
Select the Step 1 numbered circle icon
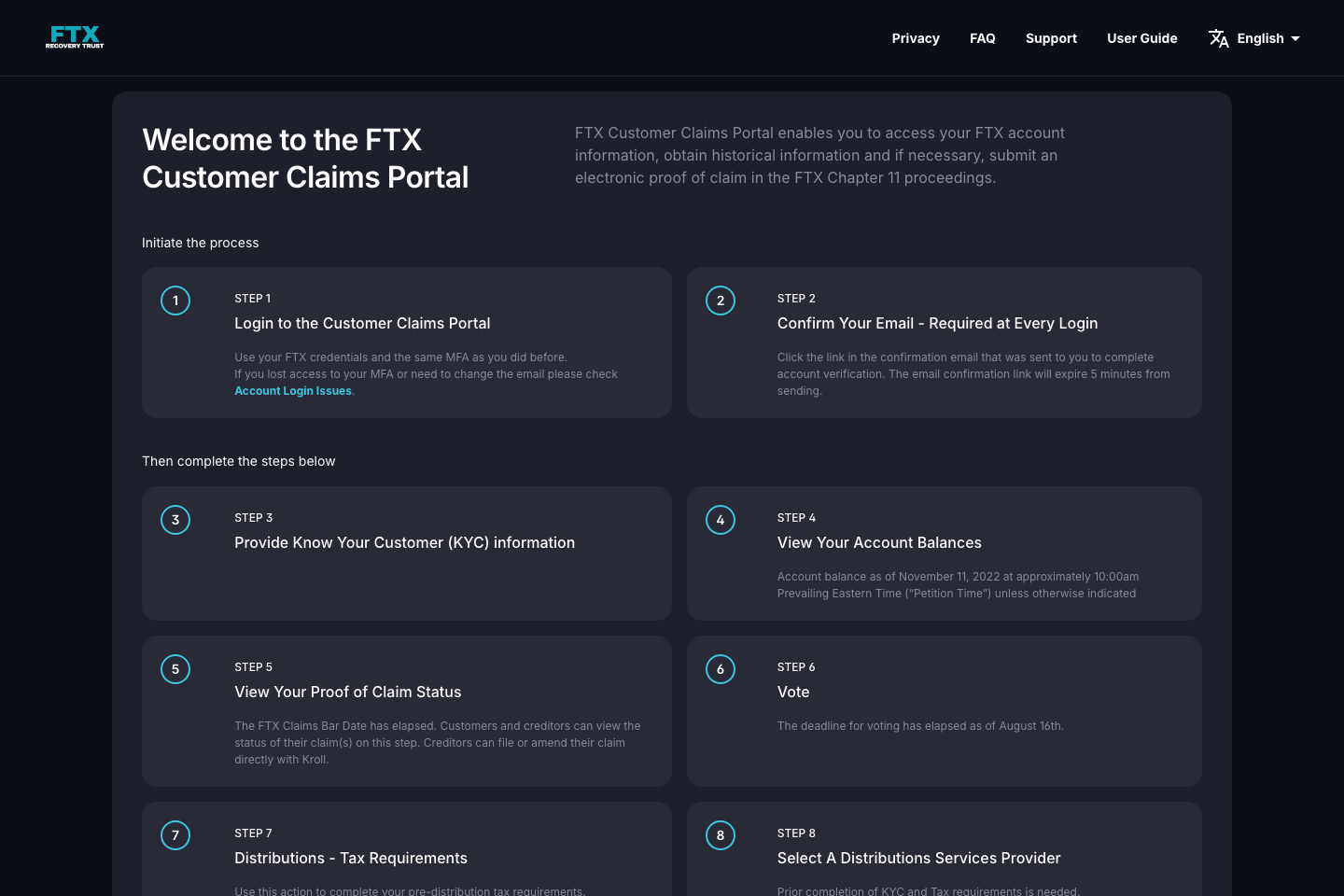coord(175,301)
